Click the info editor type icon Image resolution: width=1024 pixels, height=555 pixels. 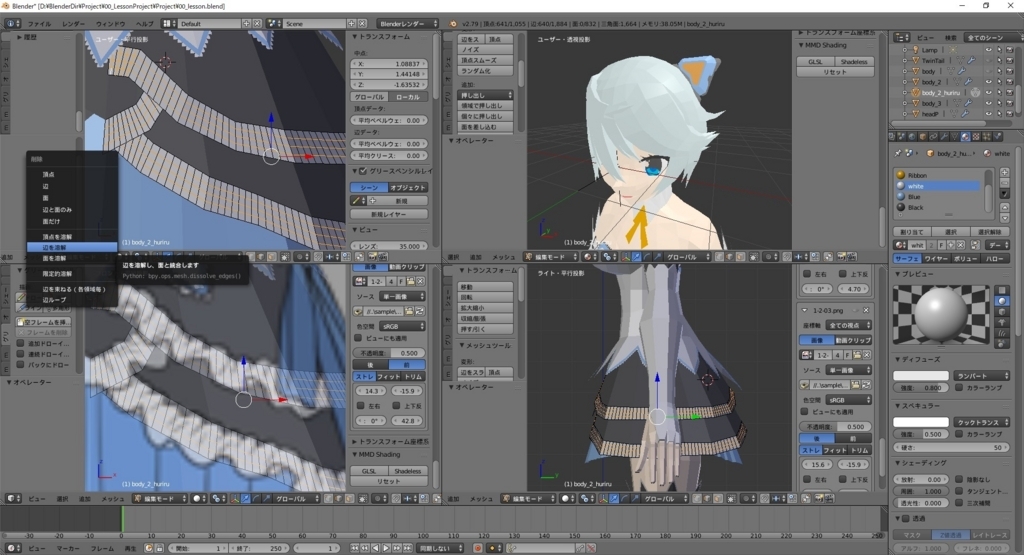pos(12,24)
